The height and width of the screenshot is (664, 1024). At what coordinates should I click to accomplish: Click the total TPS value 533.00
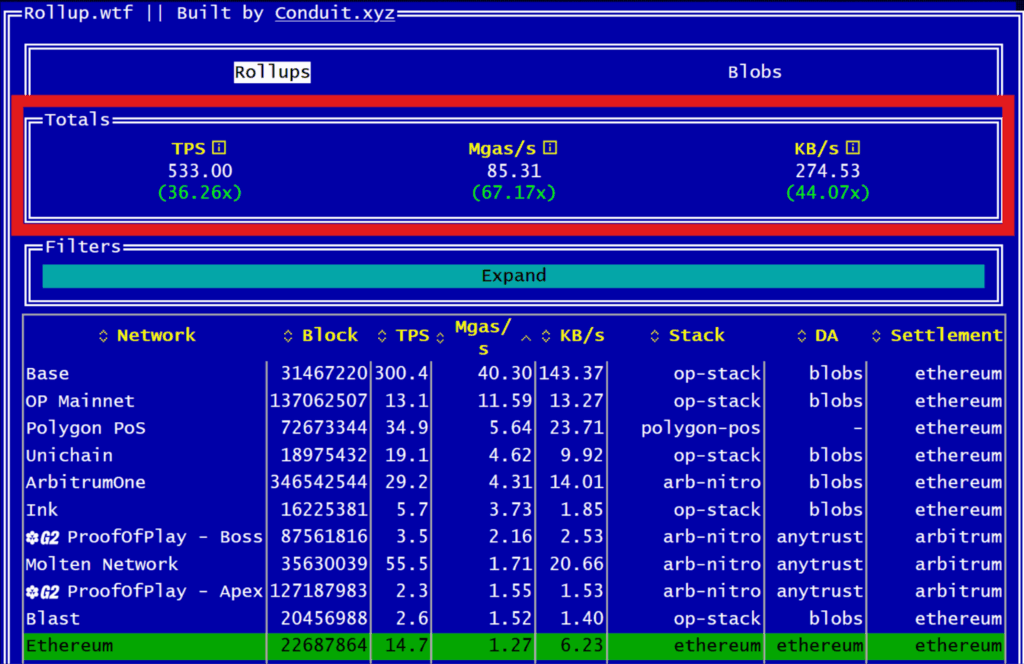tap(200, 171)
